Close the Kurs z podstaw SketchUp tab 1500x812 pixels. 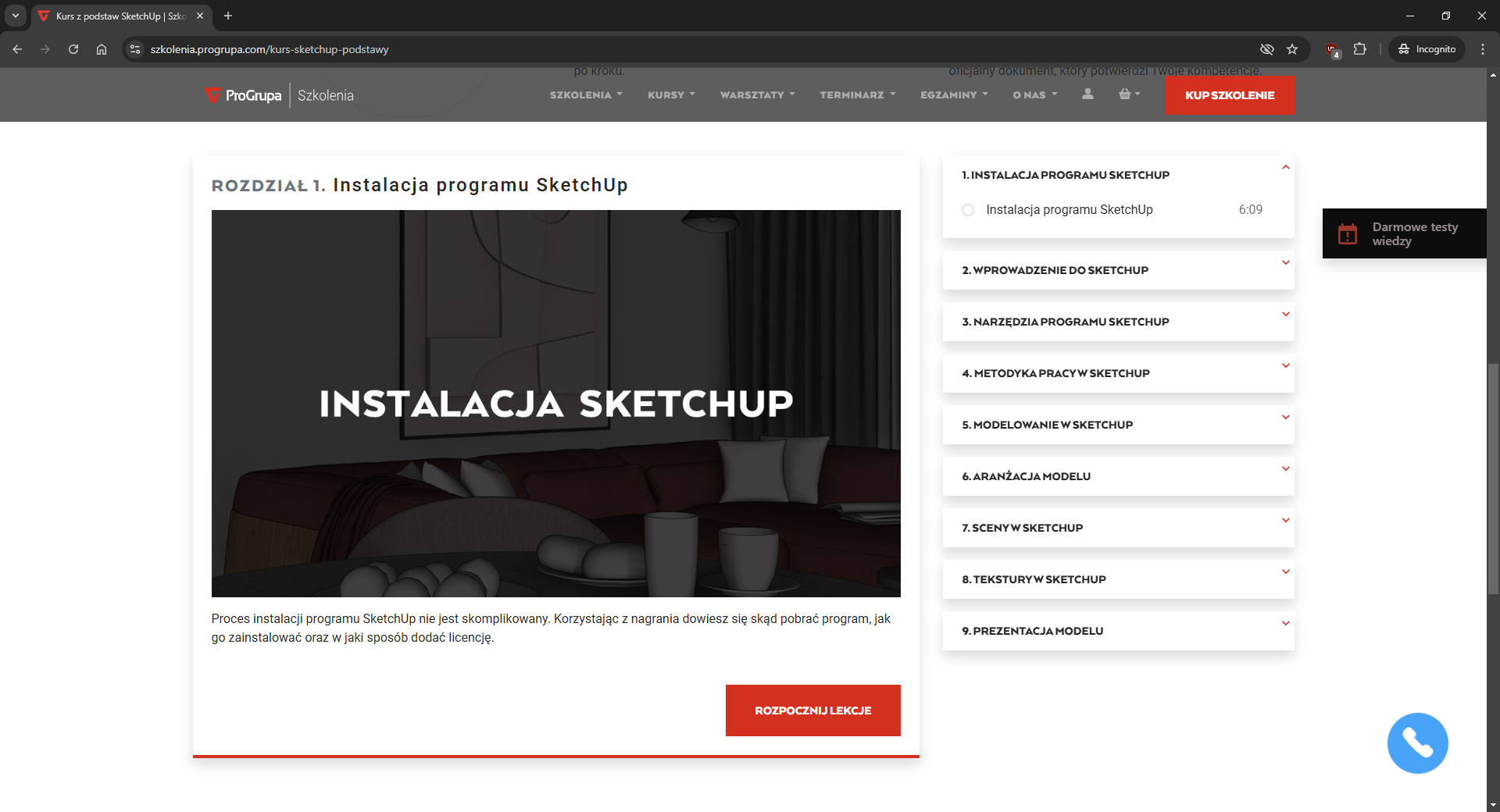(200, 16)
